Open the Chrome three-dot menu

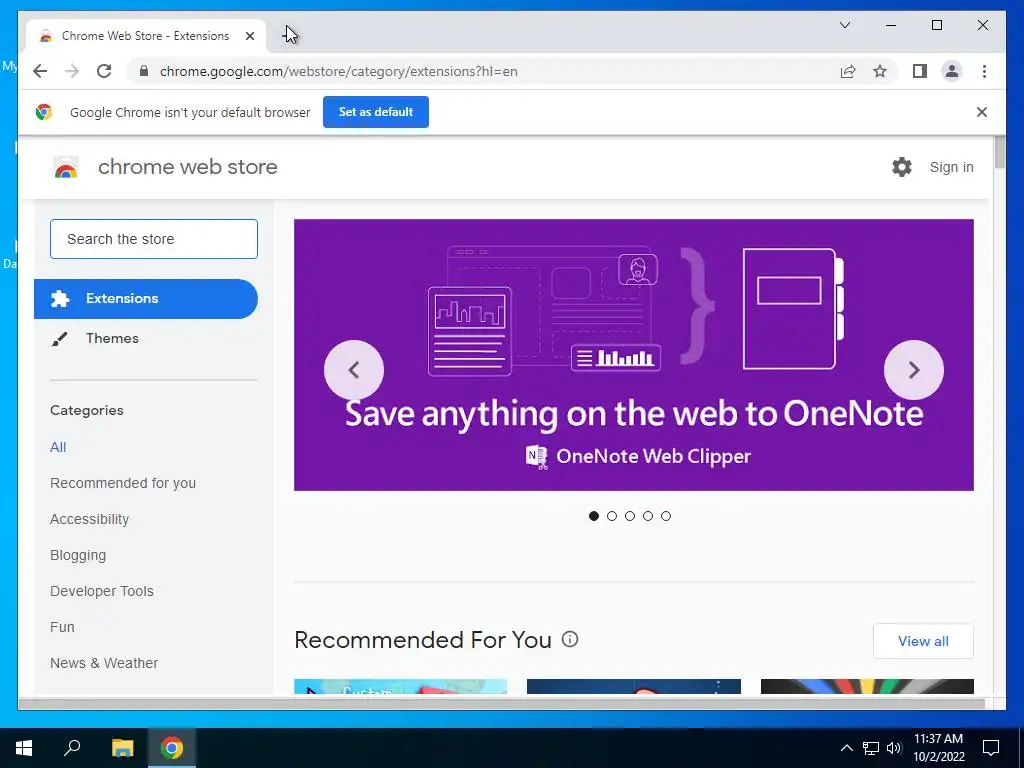point(984,71)
